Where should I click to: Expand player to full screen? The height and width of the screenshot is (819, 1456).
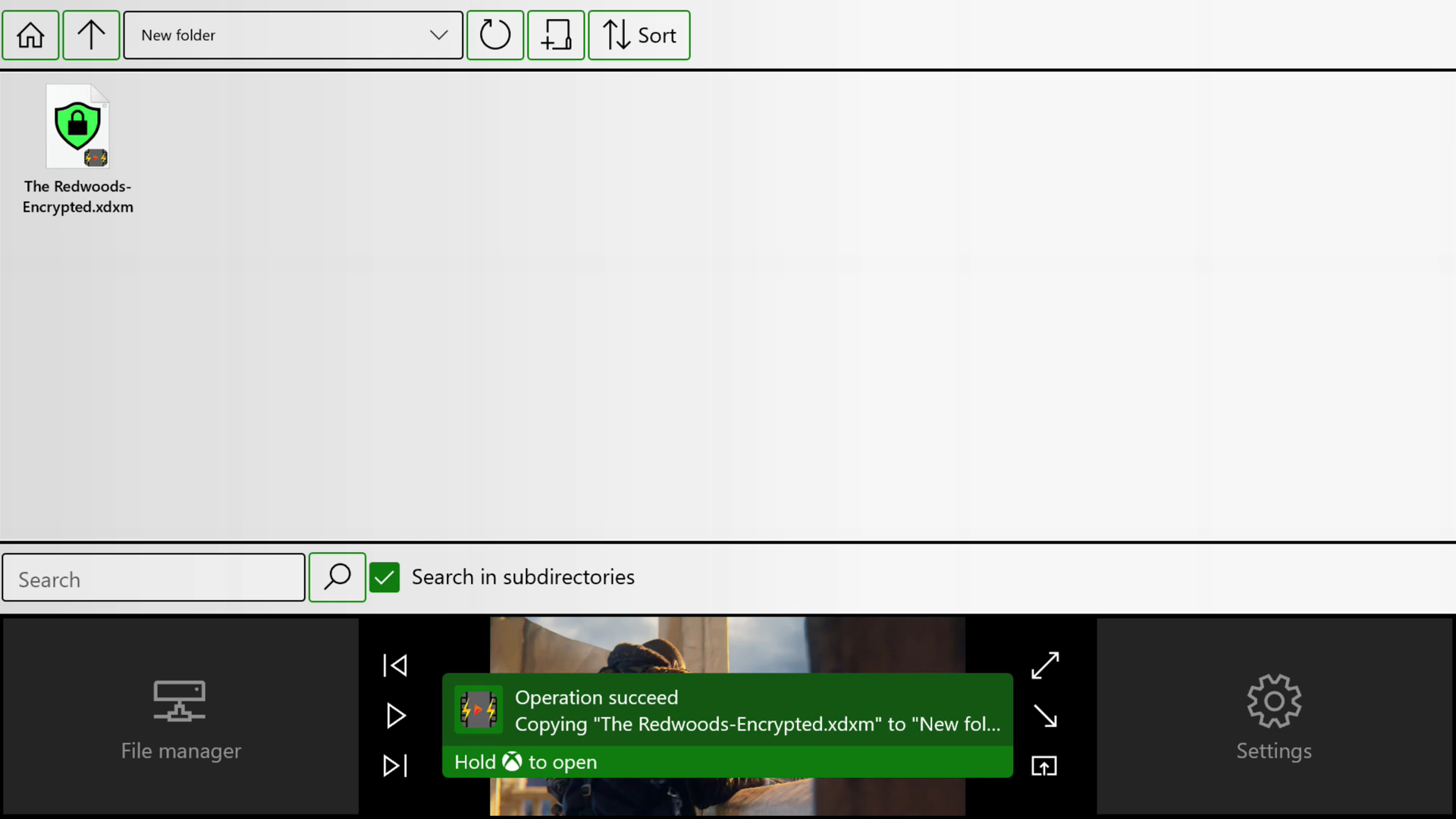tap(1045, 666)
